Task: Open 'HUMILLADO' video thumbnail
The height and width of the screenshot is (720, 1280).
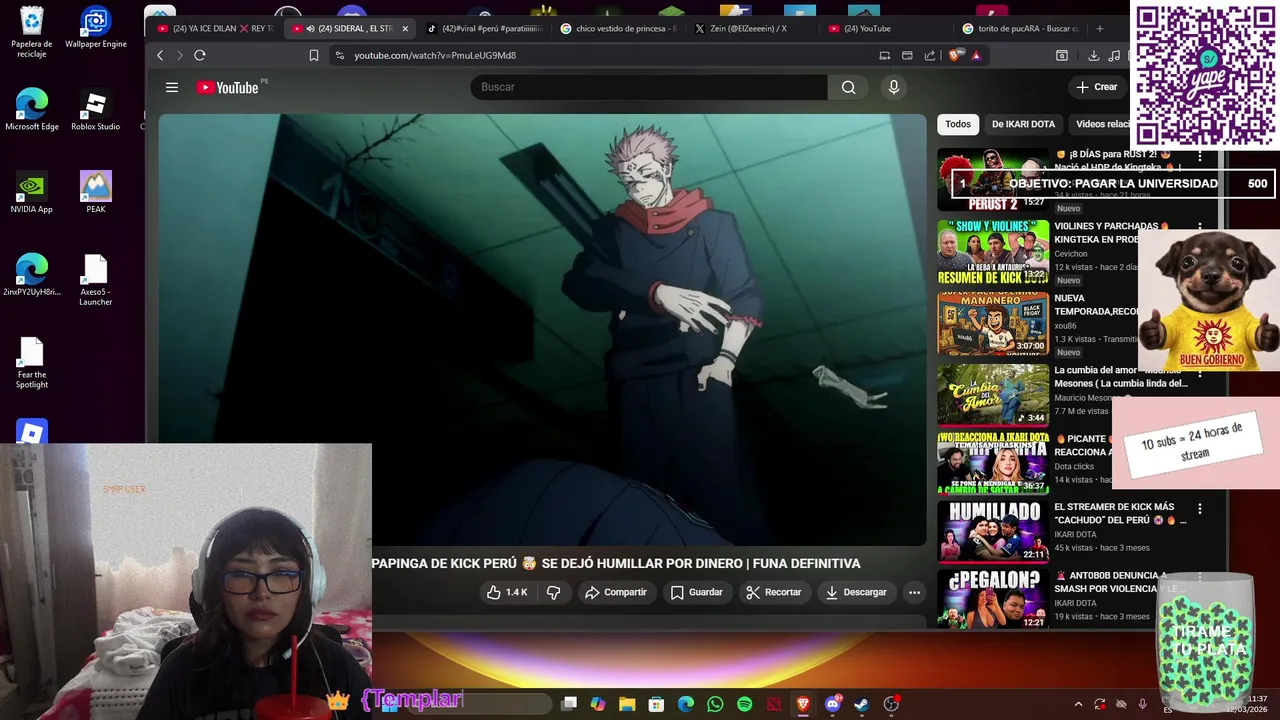Action: click(993, 530)
